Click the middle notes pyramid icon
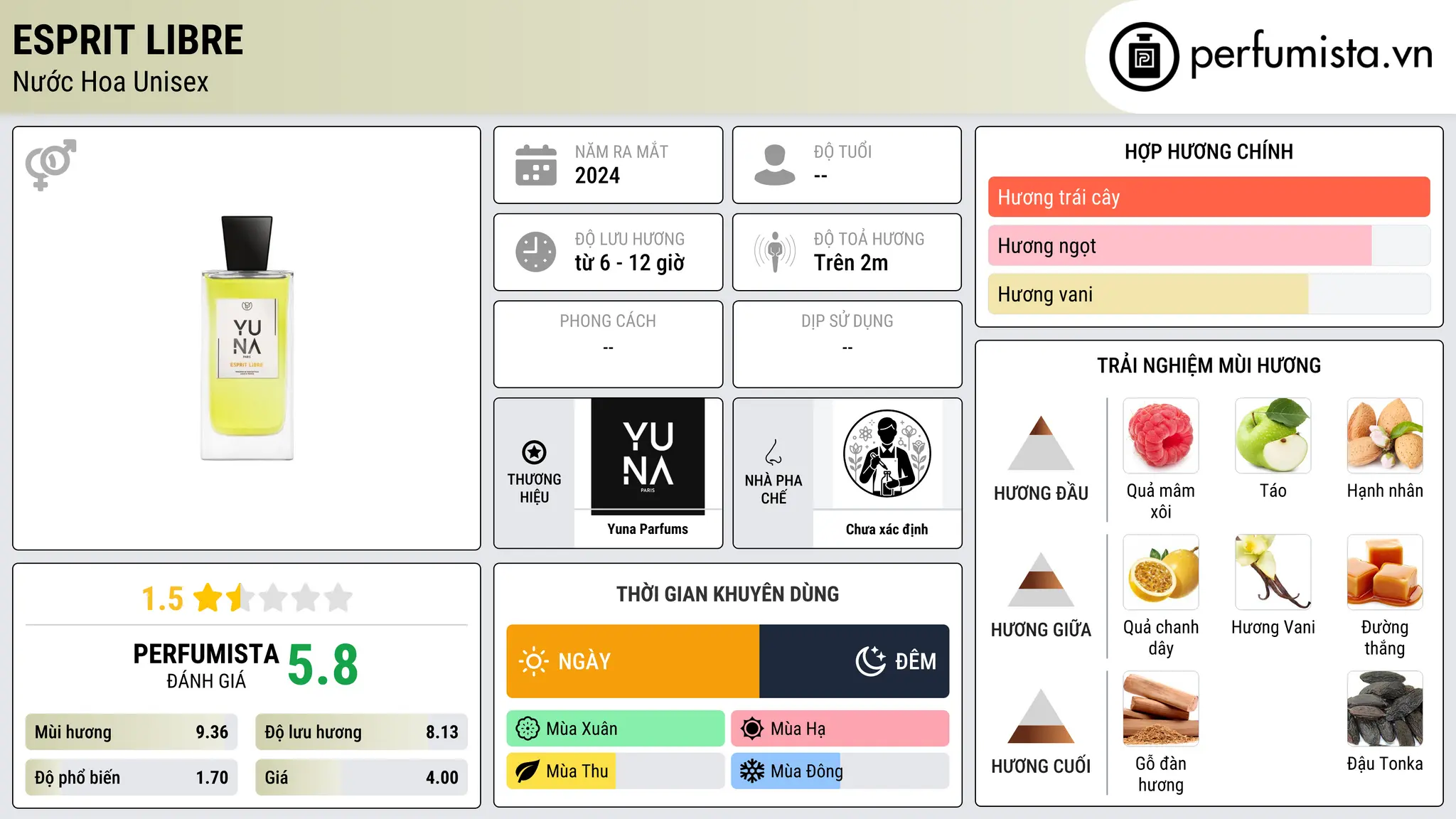This screenshot has width=1456, height=819. (1041, 579)
